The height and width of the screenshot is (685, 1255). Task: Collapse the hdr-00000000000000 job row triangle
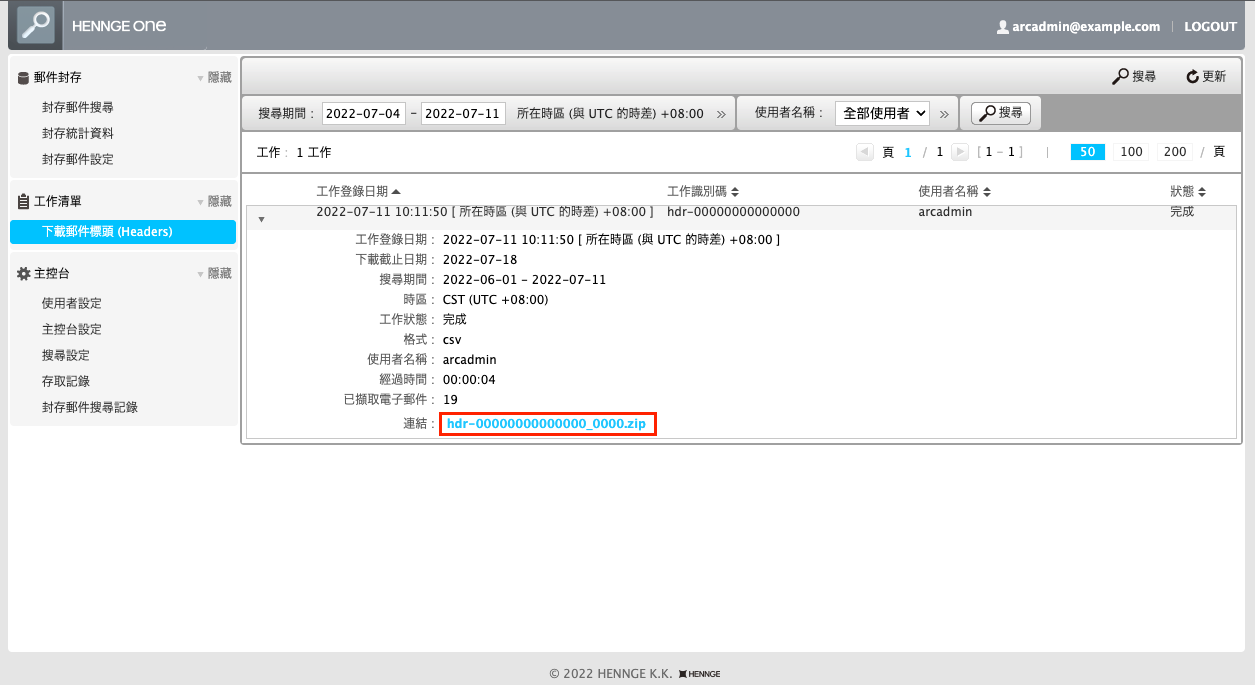click(261, 217)
